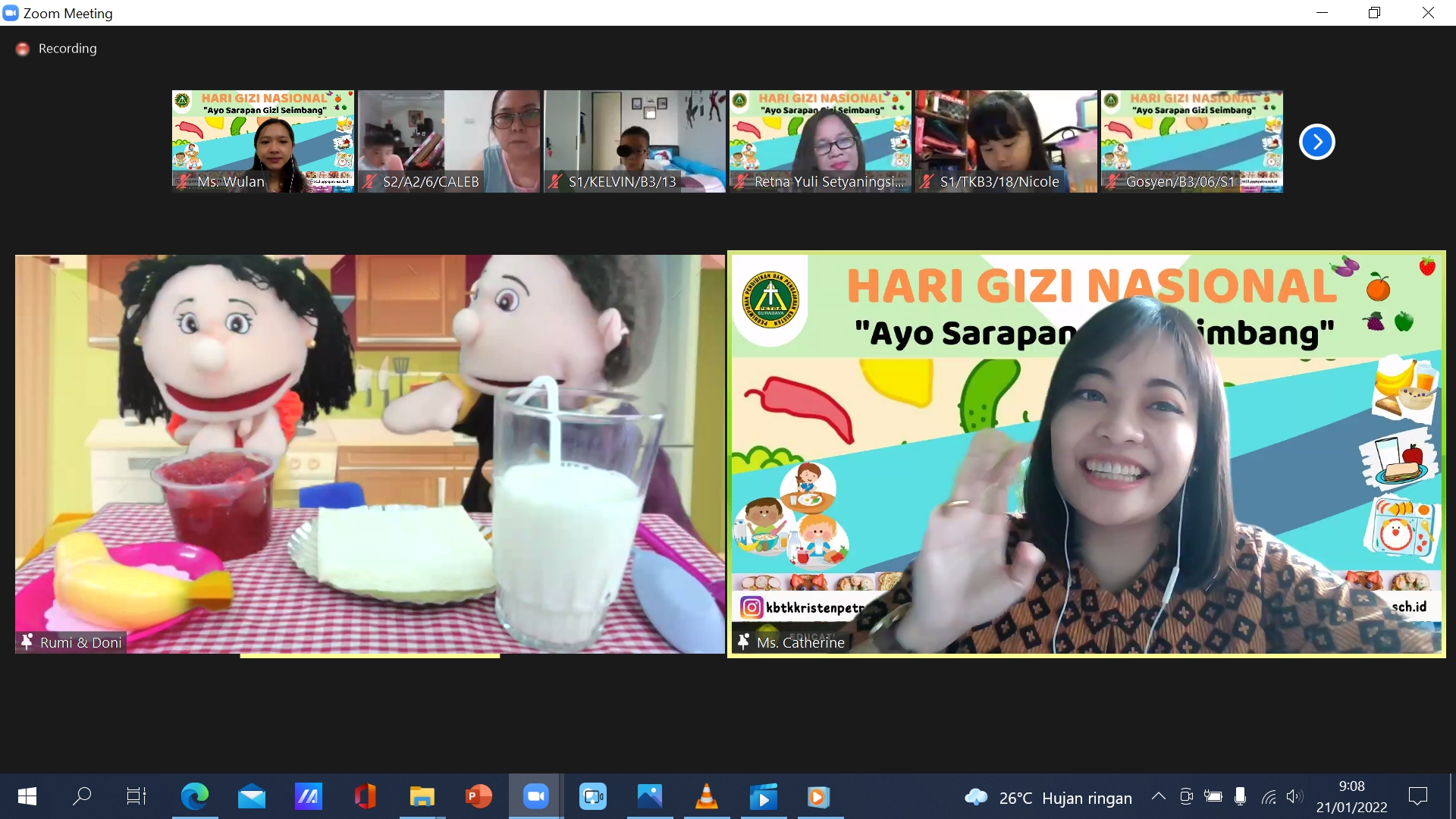Open Task View on the taskbar
Screen dimensions: 1456x819
(x=136, y=796)
